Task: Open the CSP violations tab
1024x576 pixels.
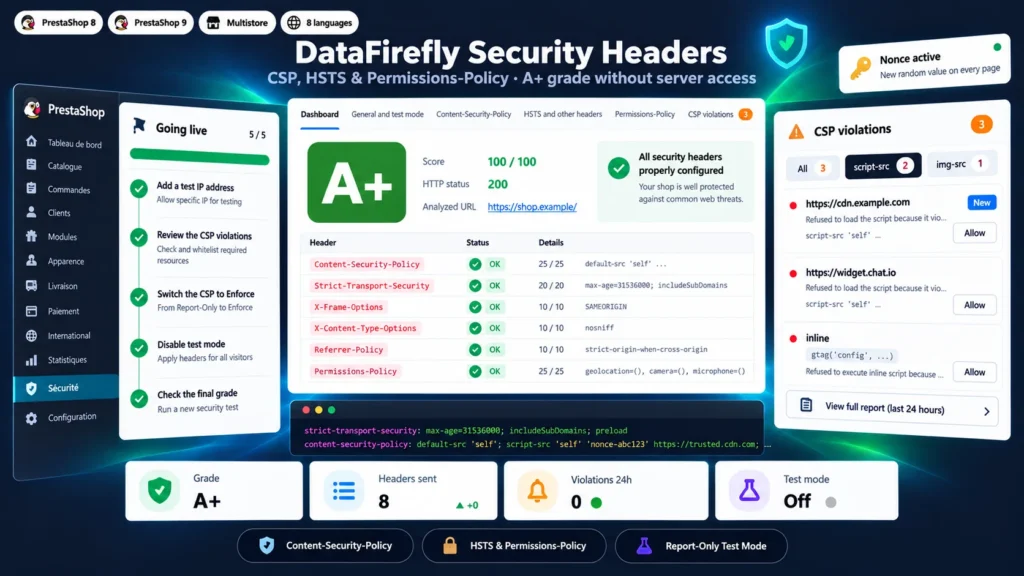Action: pyautogui.click(x=719, y=114)
